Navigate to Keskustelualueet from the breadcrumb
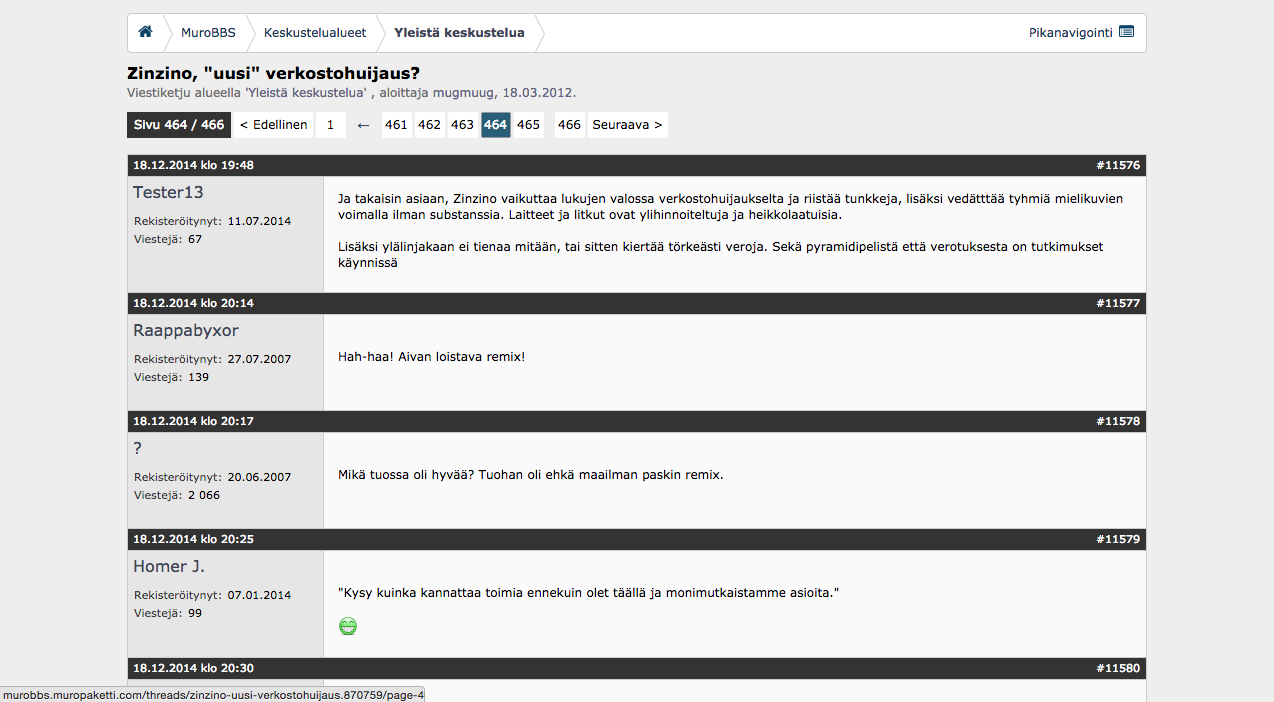Image resolution: width=1274 pixels, height=702 pixels. click(x=314, y=32)
